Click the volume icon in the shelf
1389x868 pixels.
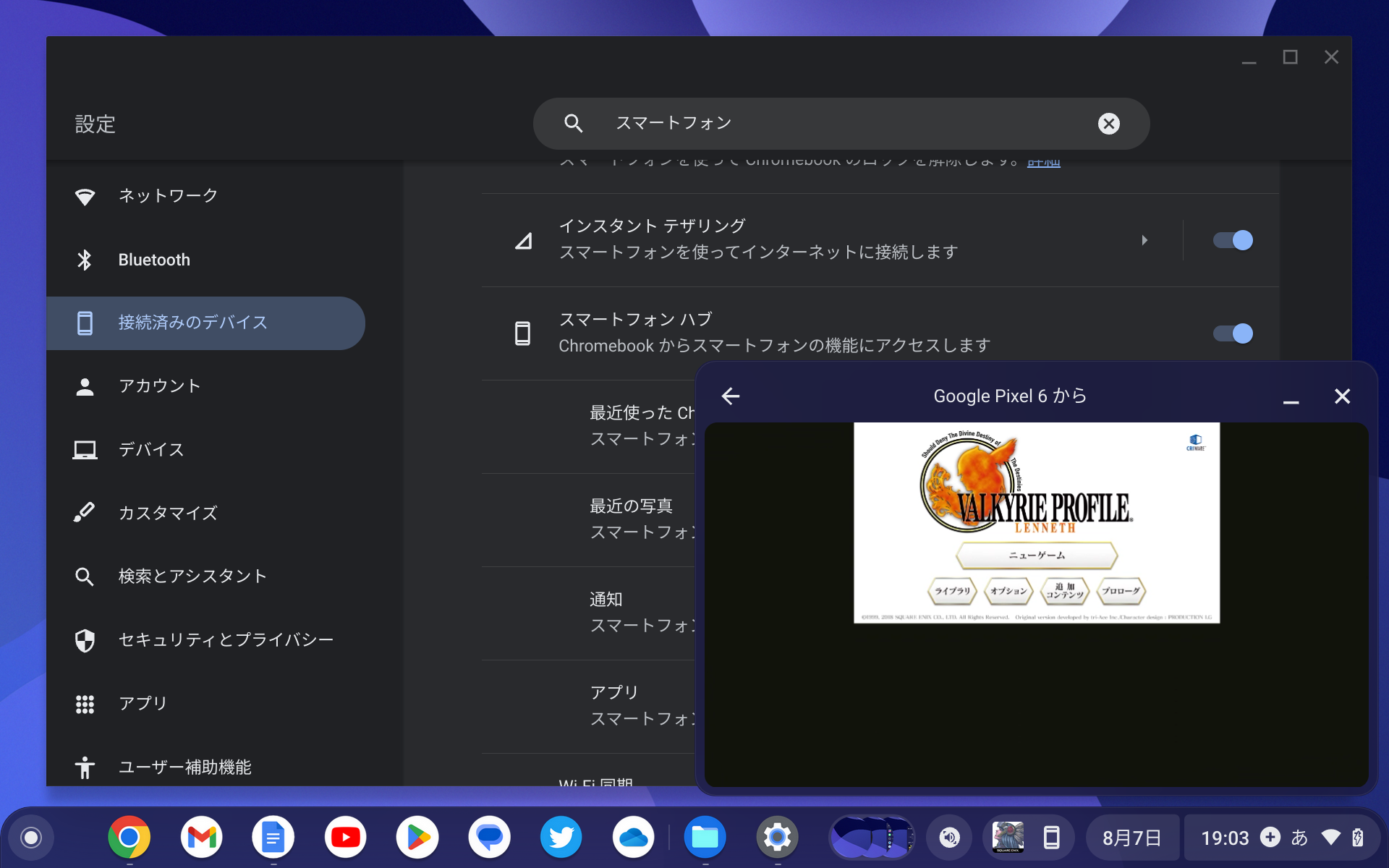(x=950, y=837)
